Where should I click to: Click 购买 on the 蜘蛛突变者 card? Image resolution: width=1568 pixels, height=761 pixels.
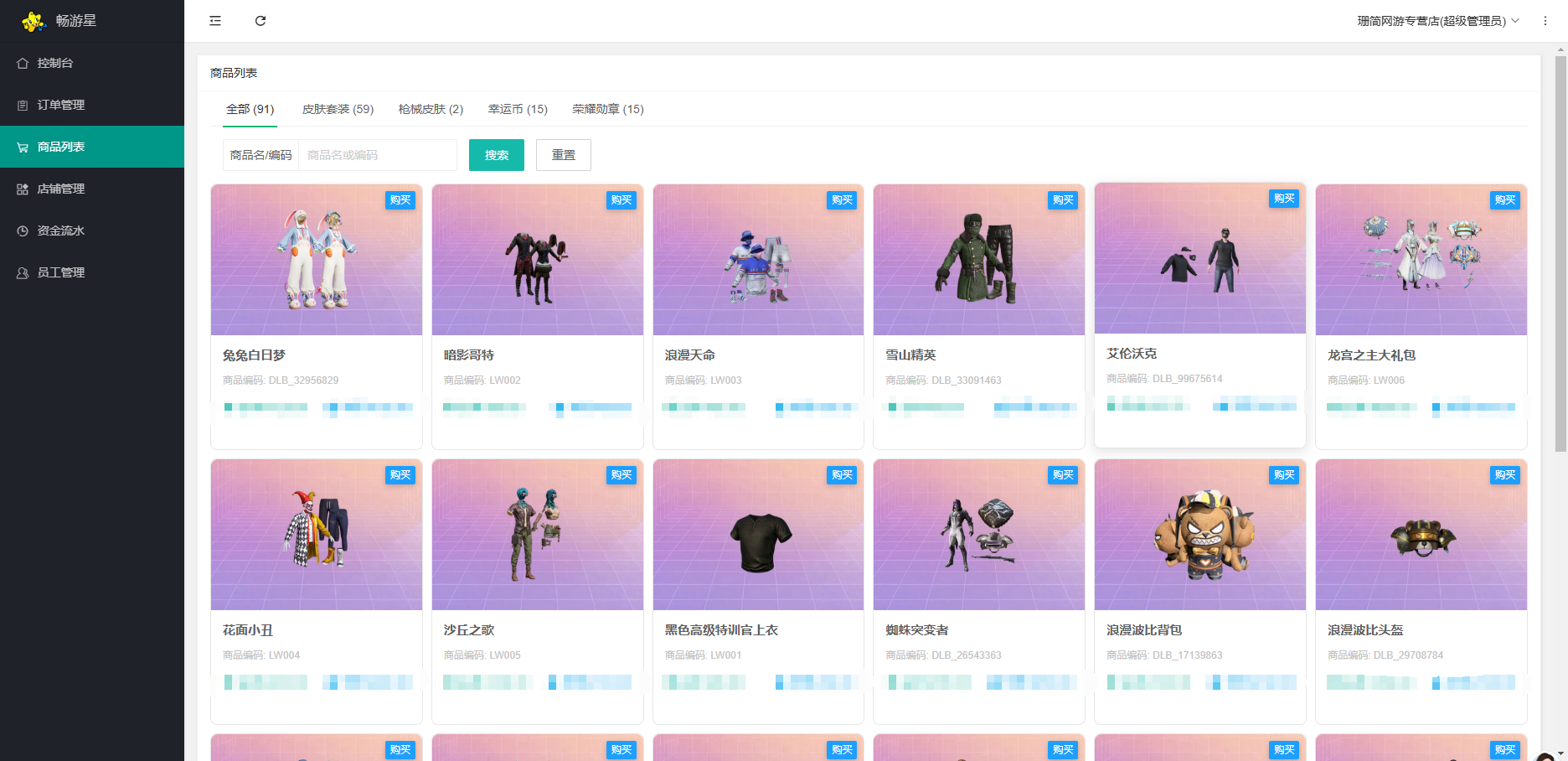click(1063, 475)
